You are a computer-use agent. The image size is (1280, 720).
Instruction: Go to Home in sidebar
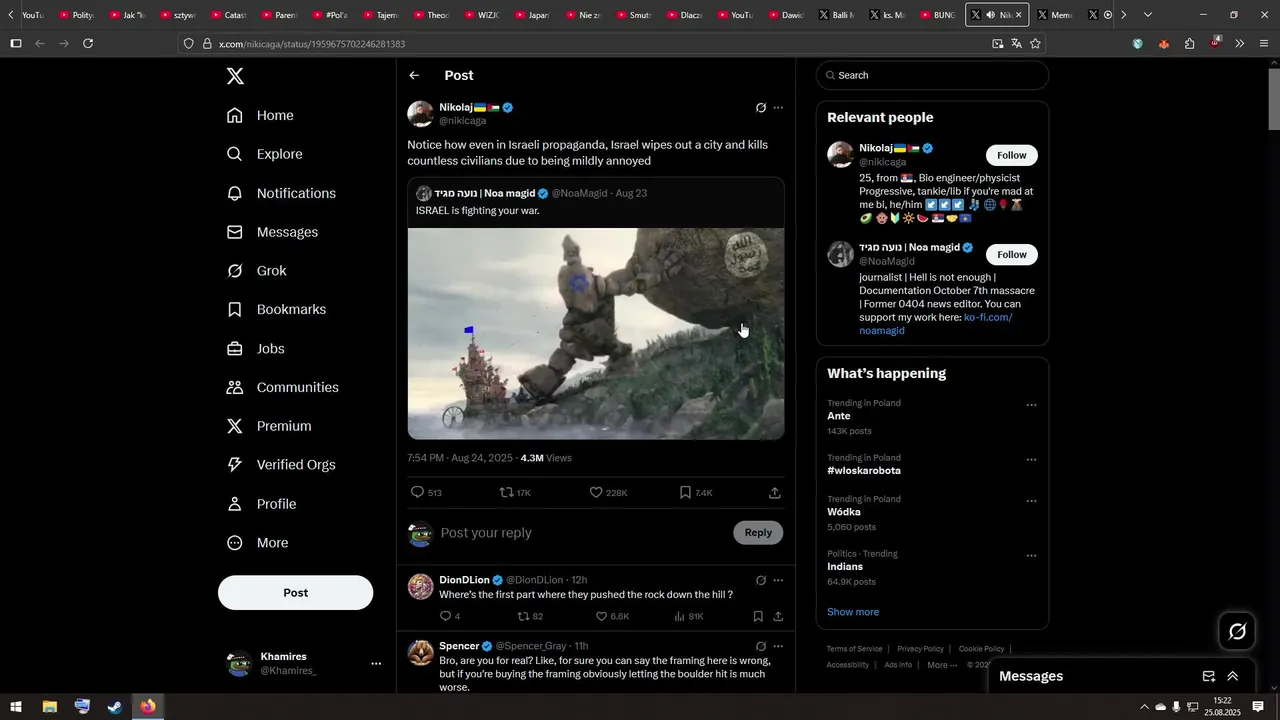pyautogui.click(x=260, y=115)
